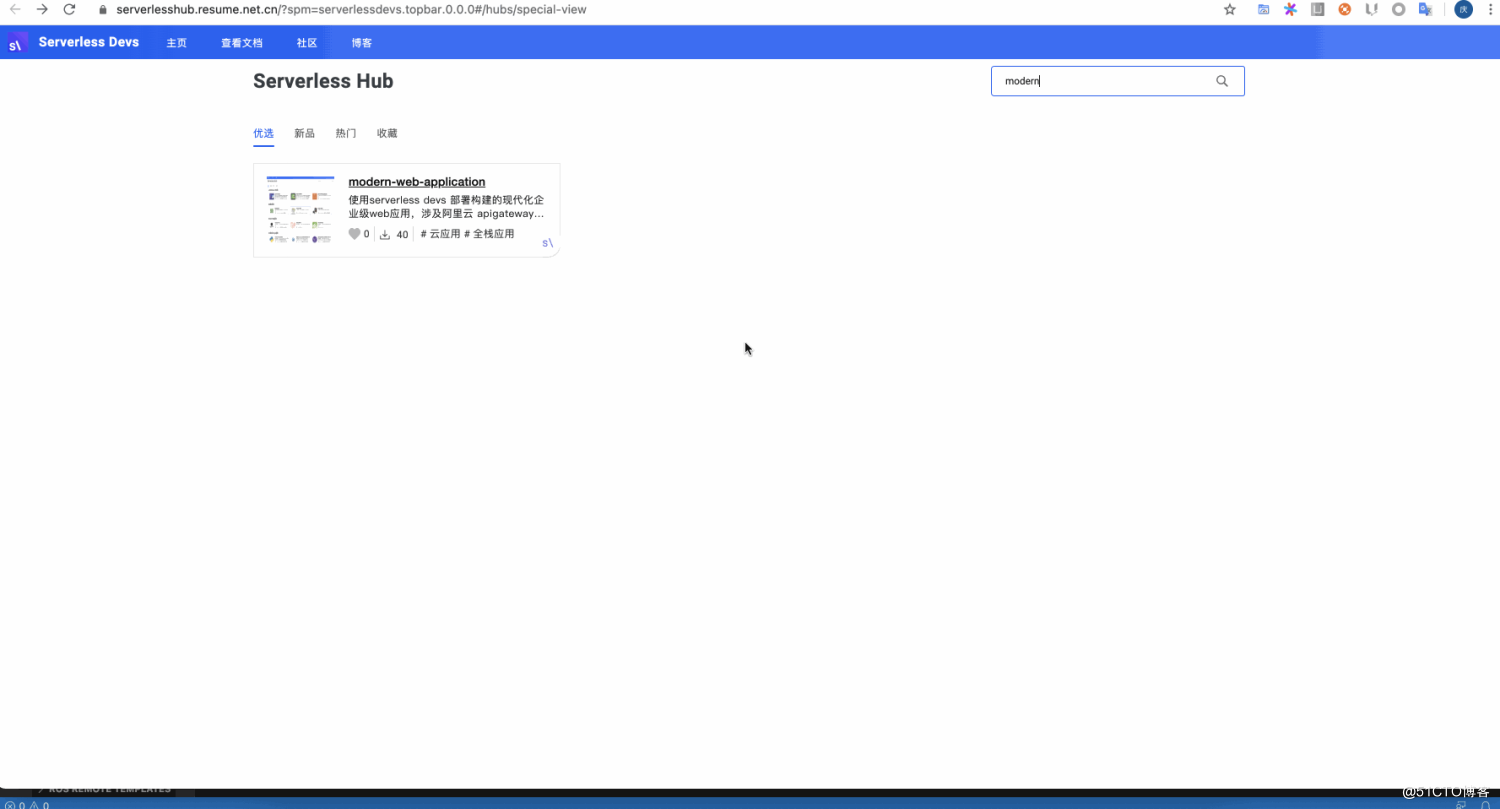Open the modern-web-application link
The image size is (1500, 809).
pos(417,181)
